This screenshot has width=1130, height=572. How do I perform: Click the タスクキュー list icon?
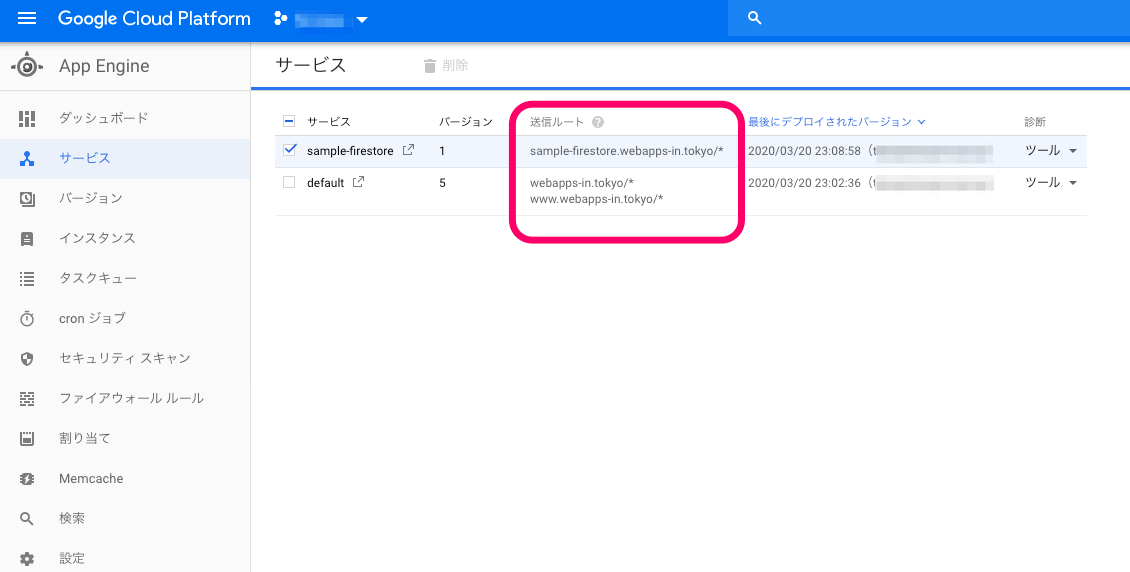click(x=27, y=279)
